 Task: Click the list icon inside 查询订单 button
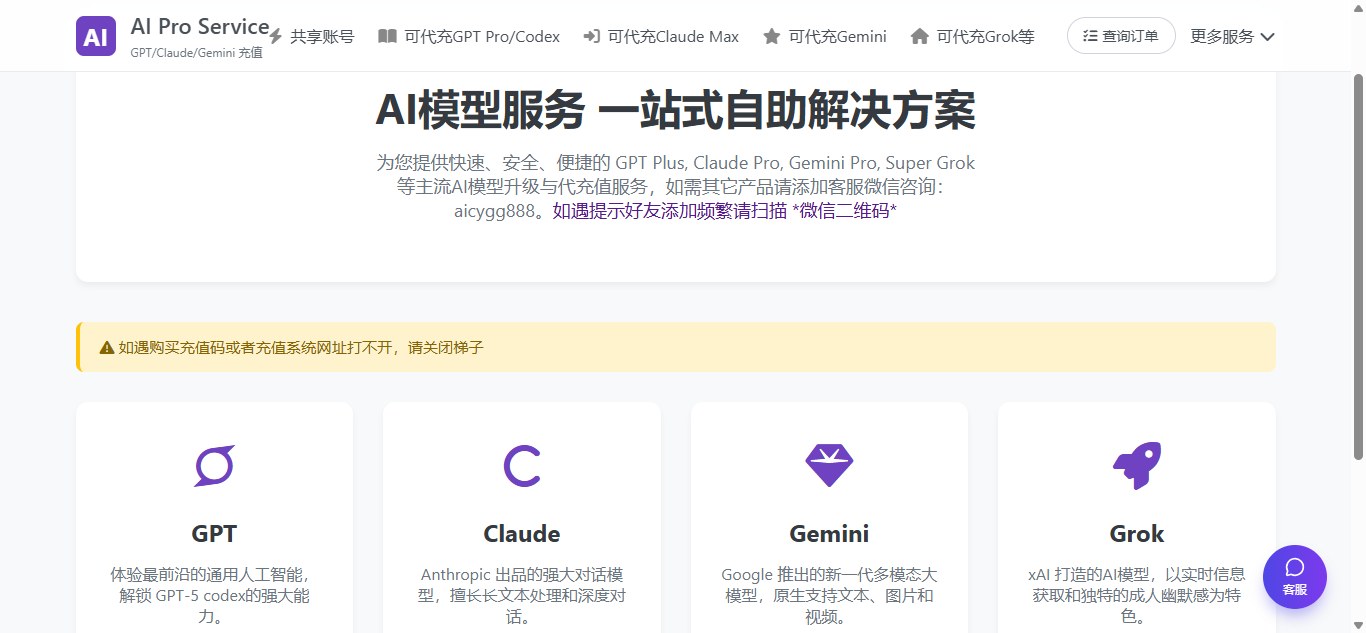tap(1090, 36)
